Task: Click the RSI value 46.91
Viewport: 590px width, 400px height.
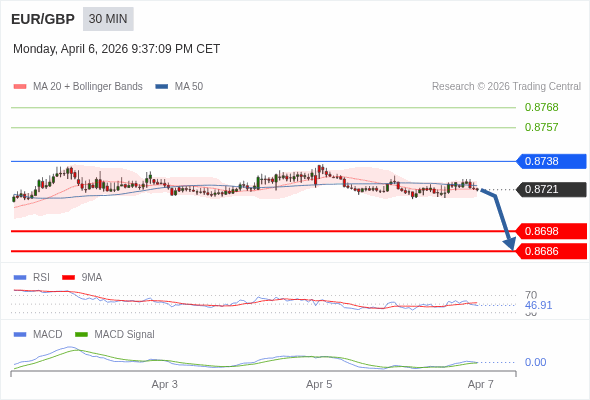Action: (538, 305)
